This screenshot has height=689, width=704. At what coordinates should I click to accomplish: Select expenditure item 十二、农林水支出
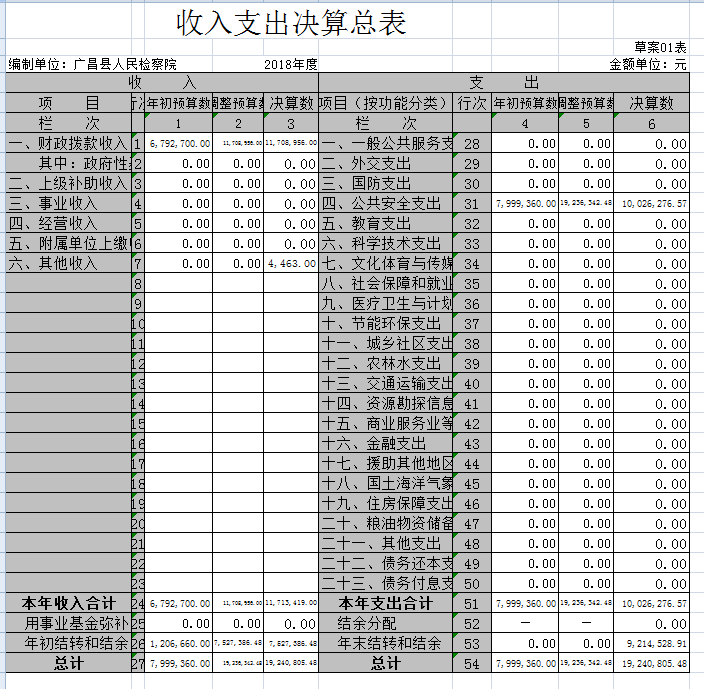click(x=386, y=363)
